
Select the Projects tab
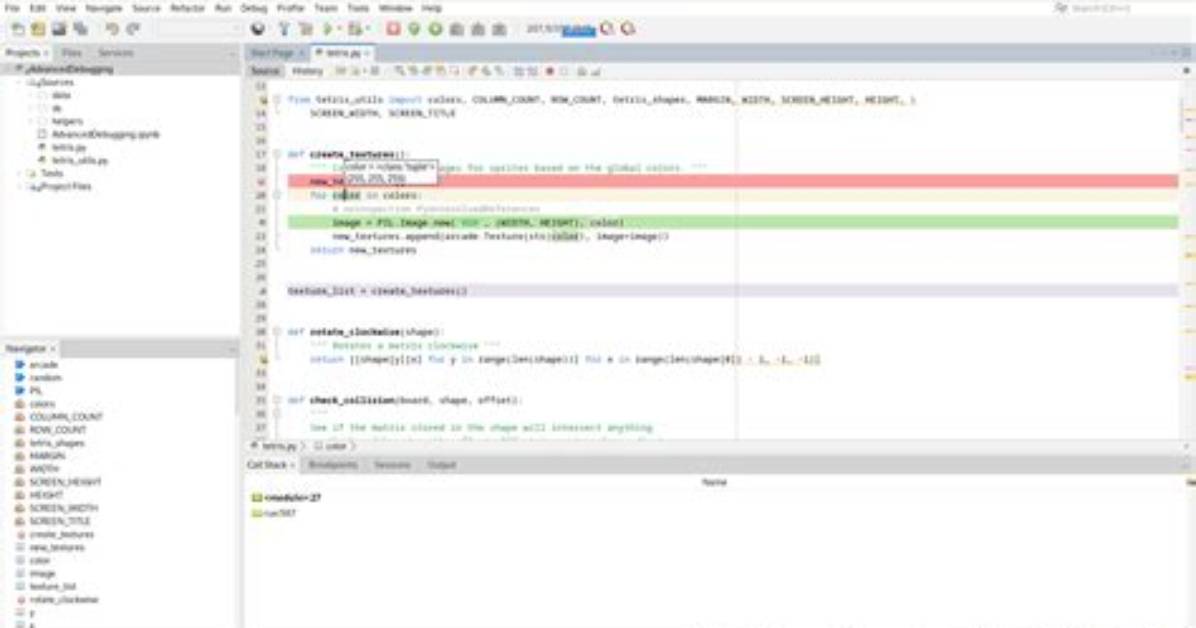[22, 53]
